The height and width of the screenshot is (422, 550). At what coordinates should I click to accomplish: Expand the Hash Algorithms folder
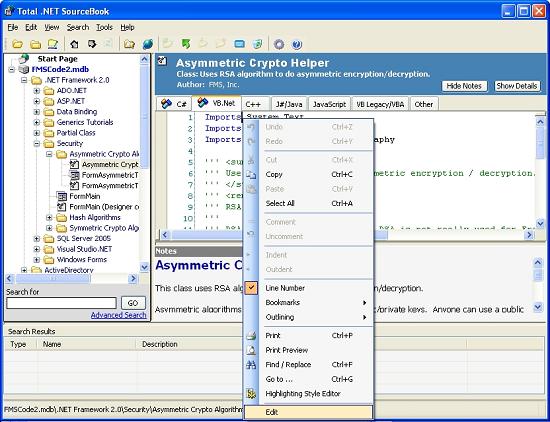(49, 217)
